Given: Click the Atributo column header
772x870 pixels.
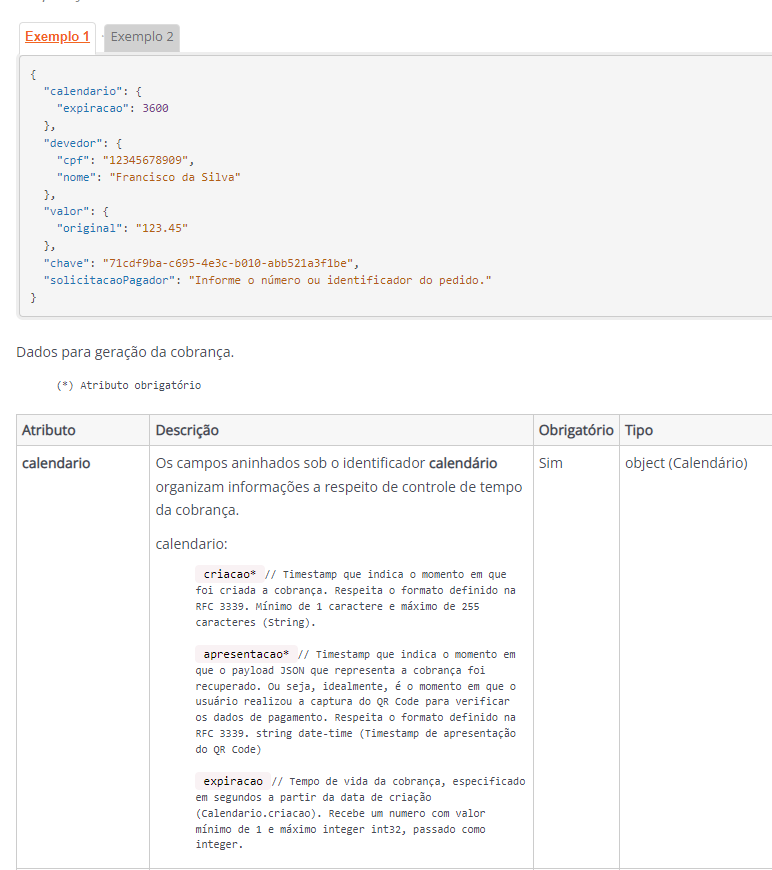Looking at the screenshot, I should (49, 430).
